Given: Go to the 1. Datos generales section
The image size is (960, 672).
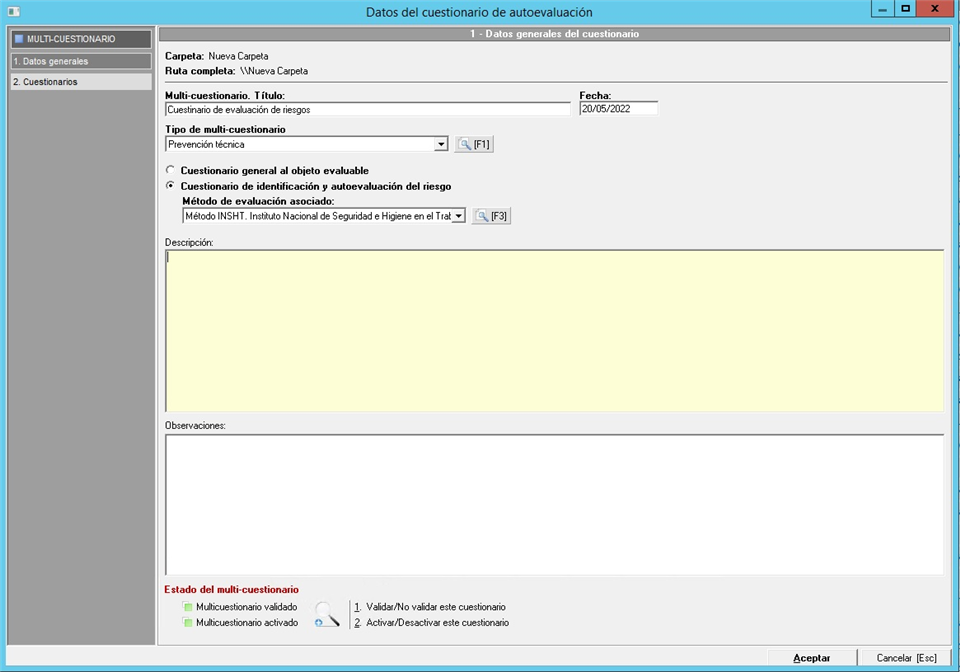Looking at the screenshot, I should coord(80,61).
